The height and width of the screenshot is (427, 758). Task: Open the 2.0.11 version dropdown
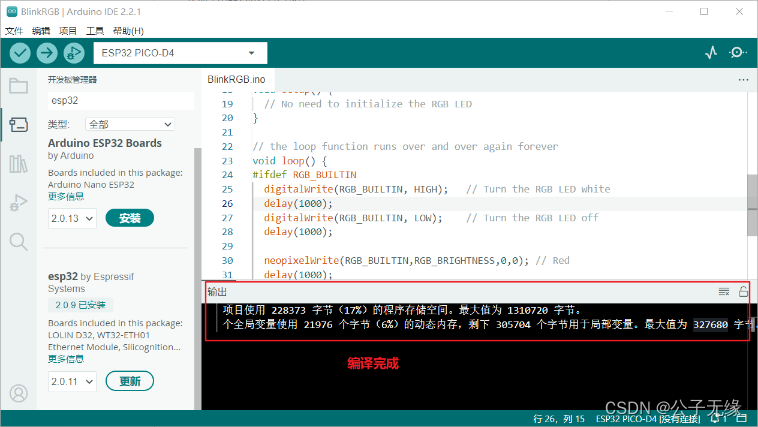[72, 382]
